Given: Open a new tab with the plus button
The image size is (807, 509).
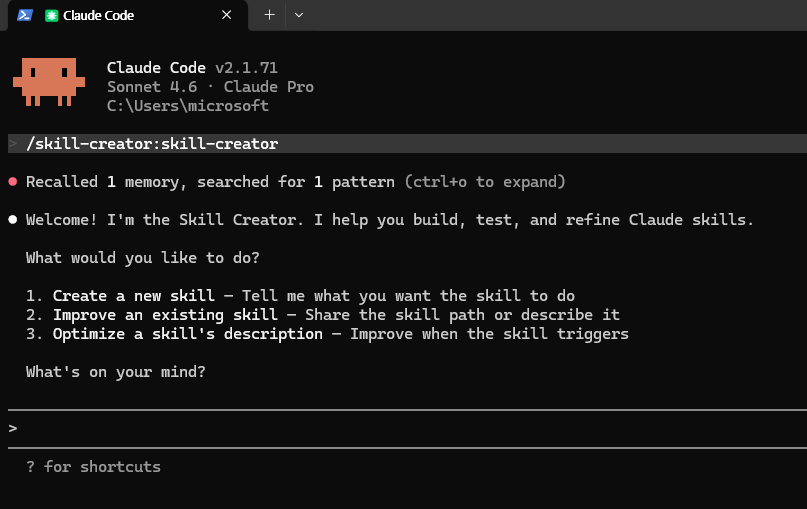Looking at the screenshot, I should pyautogui.click(x=269, y=15).
